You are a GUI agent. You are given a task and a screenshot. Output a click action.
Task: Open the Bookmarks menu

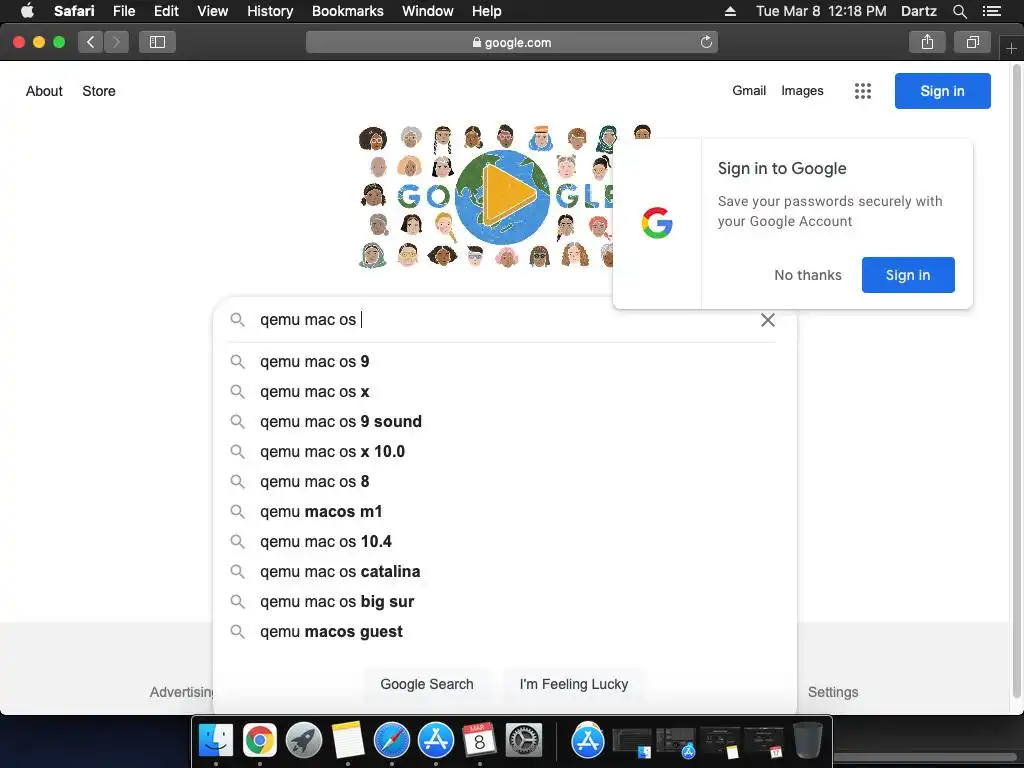coord(347,11)
